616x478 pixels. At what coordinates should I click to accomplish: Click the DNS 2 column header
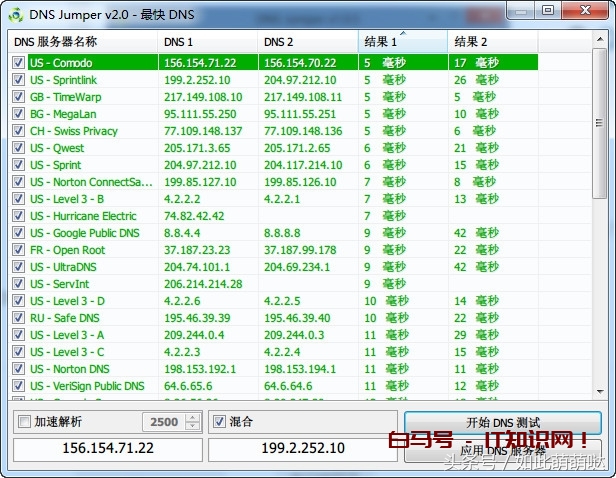click(x=307, y=41)
